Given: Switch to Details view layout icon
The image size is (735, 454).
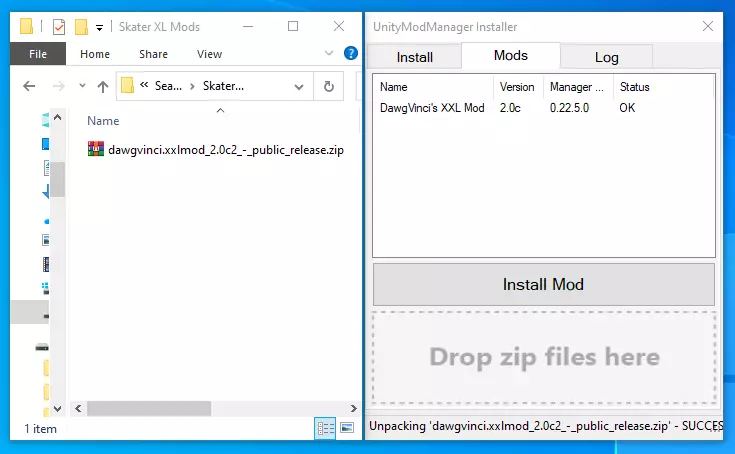Looking at the screenshot, I should [325, 428].
